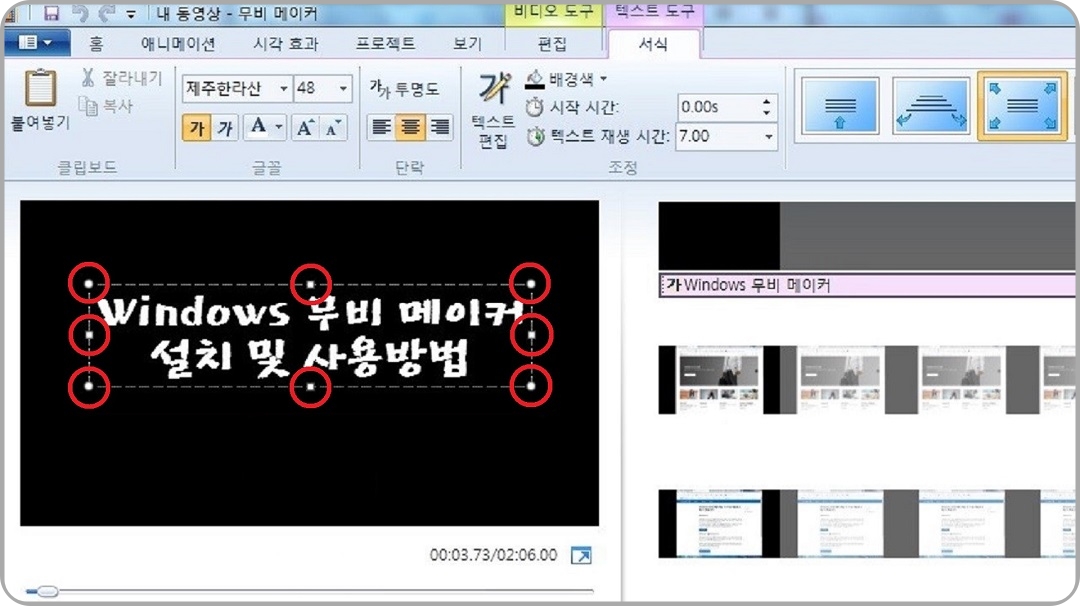Click the font color A icon
The image size is (1080, 606).
258,127
